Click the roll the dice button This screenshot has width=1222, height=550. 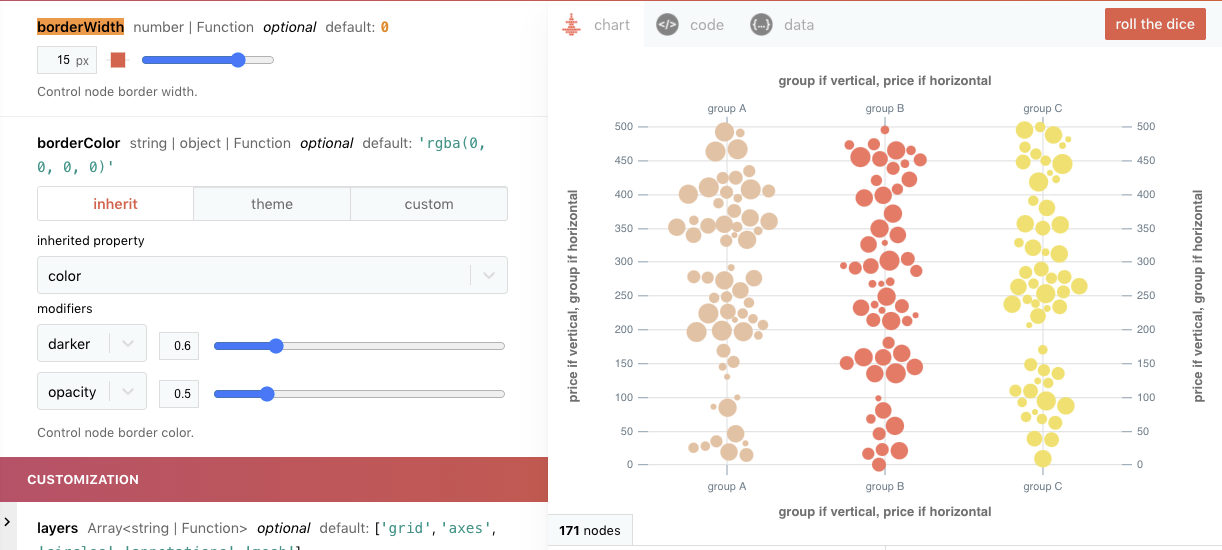coord(1155,24)
